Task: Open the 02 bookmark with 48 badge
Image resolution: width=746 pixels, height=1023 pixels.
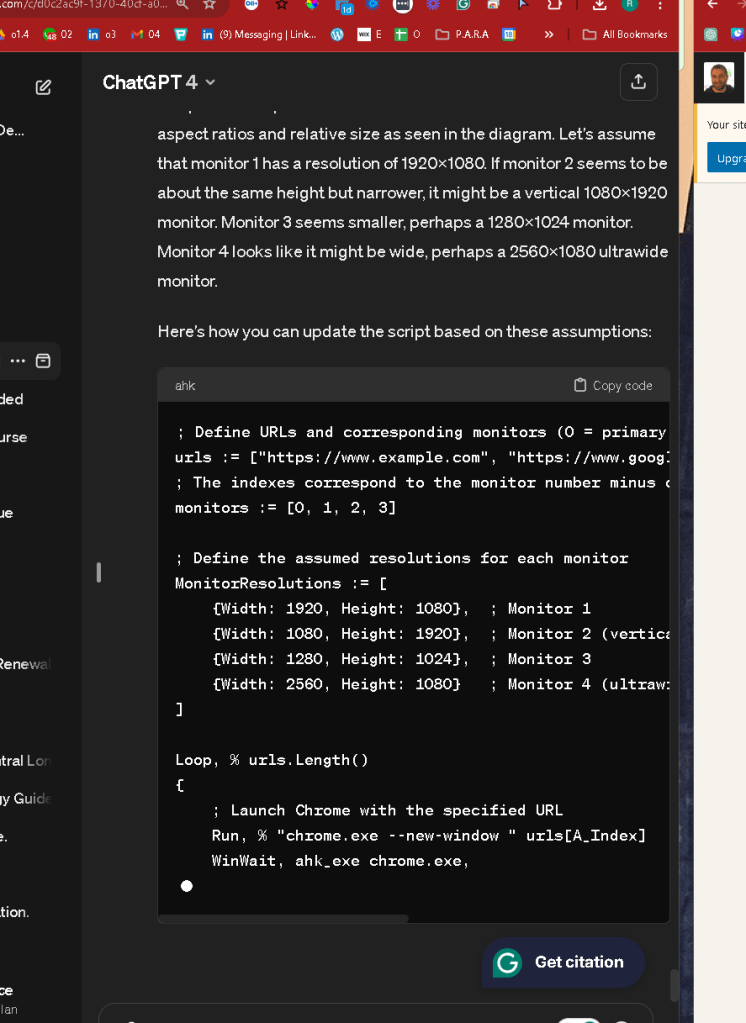Action: [58, 34]
